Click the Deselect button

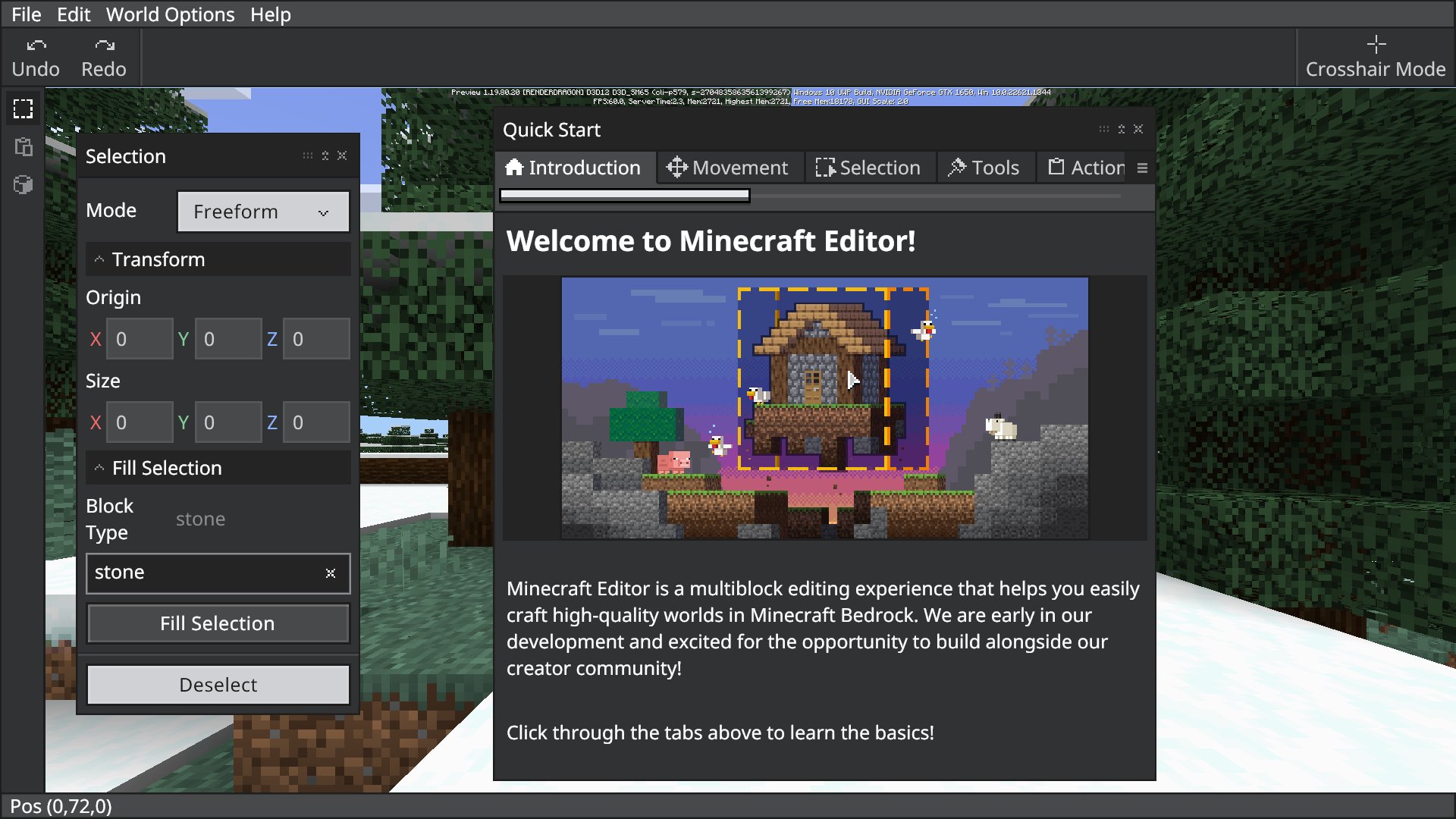tap(217, 684)
